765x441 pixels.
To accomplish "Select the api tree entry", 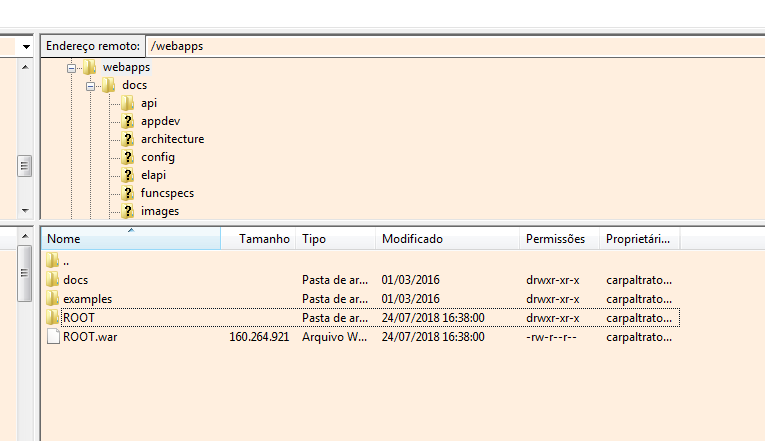I will click(x=149, y=103).
